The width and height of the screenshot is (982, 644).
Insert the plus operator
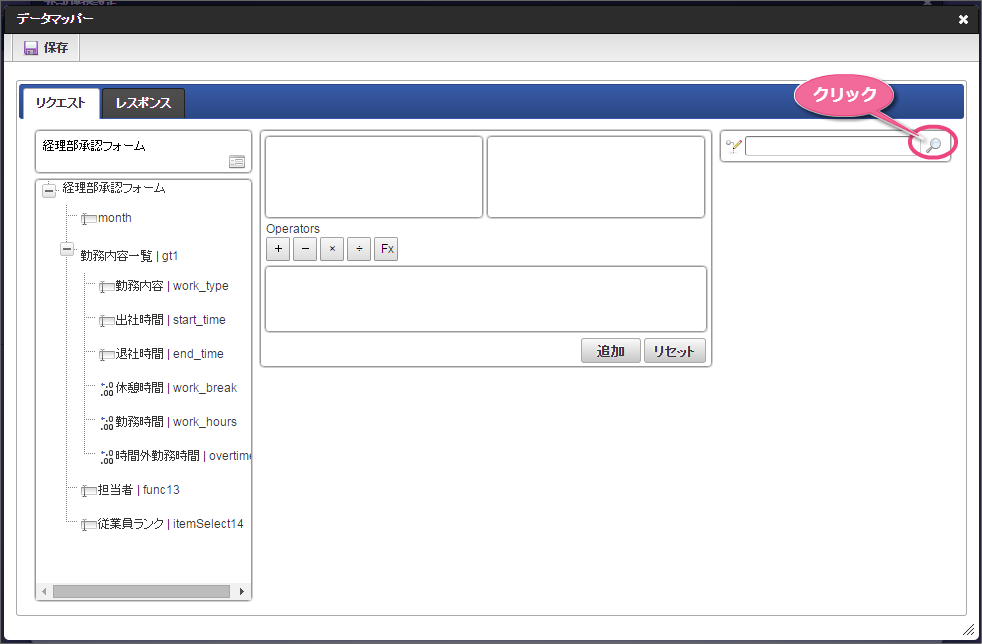coord(278,249)
